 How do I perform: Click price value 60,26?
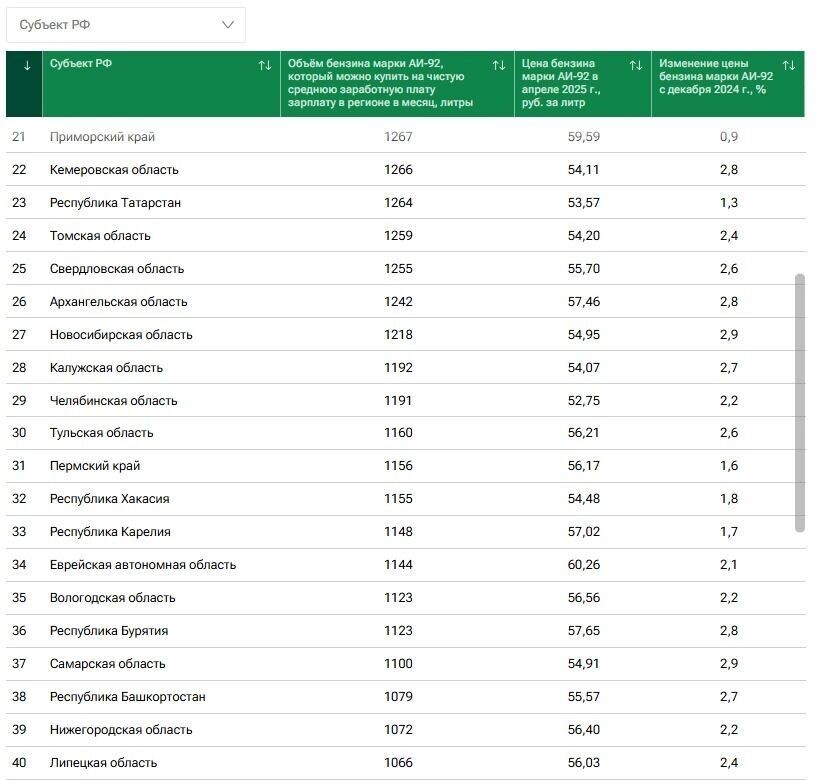584,564
